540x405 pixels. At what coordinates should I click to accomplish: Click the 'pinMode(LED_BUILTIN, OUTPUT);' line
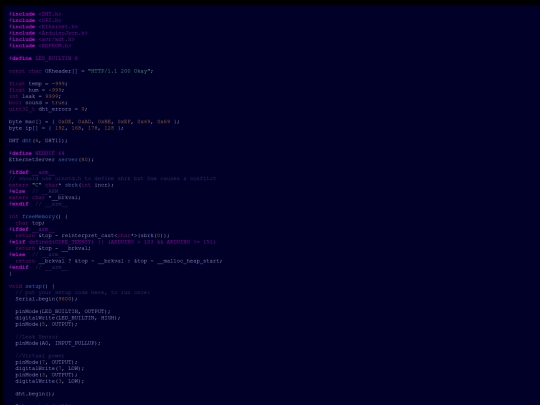63,311
